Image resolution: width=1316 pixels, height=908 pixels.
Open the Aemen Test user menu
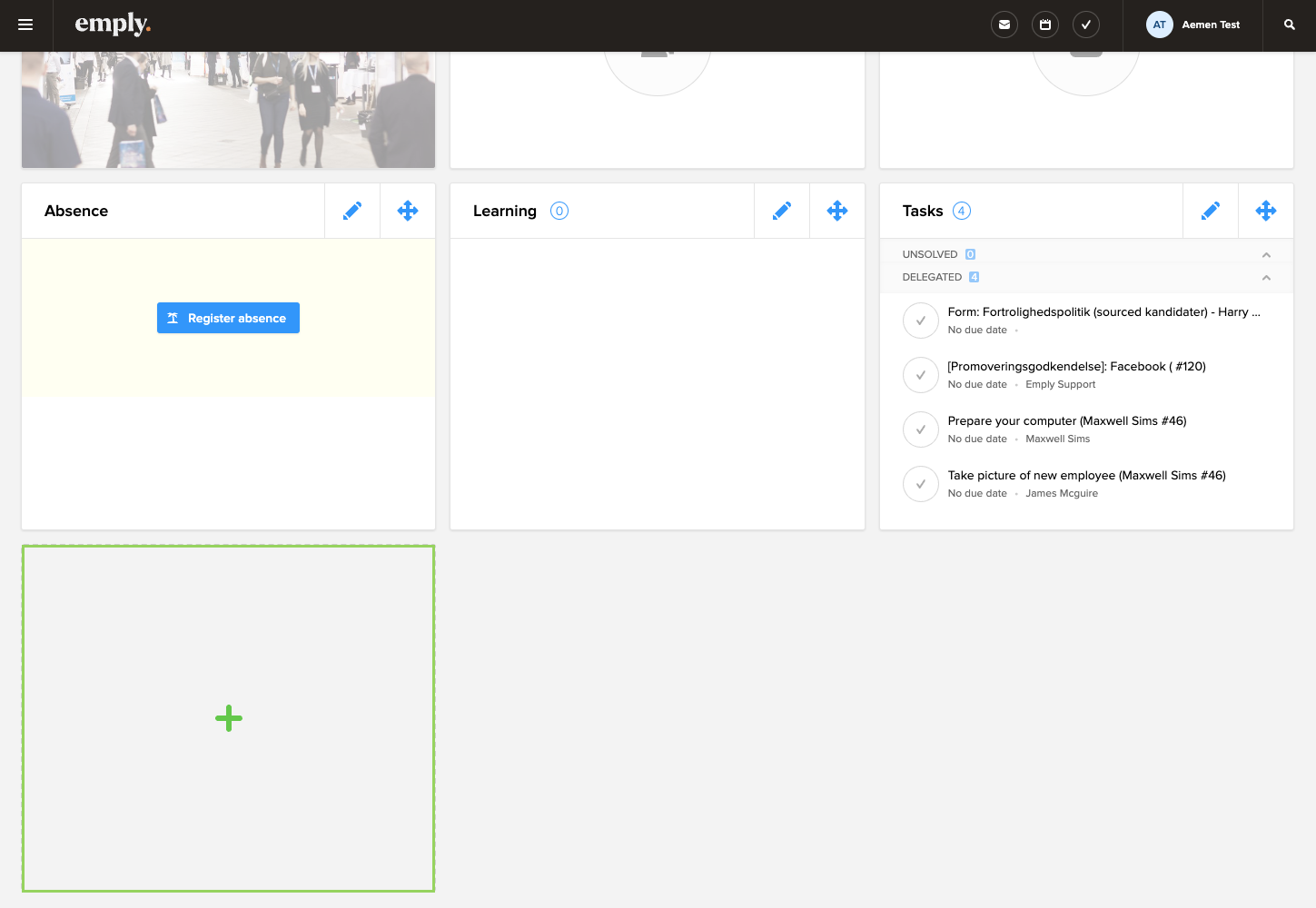(1193, 25)
